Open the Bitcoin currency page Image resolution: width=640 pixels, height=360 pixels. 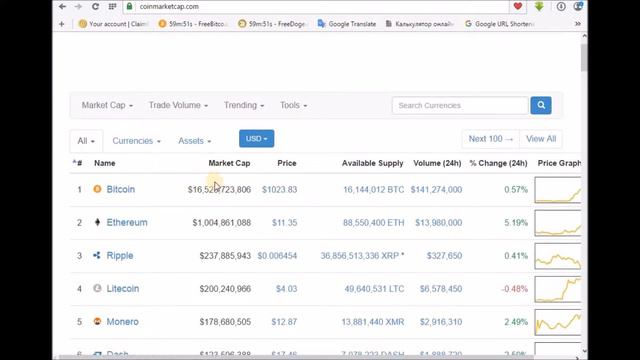120,189
